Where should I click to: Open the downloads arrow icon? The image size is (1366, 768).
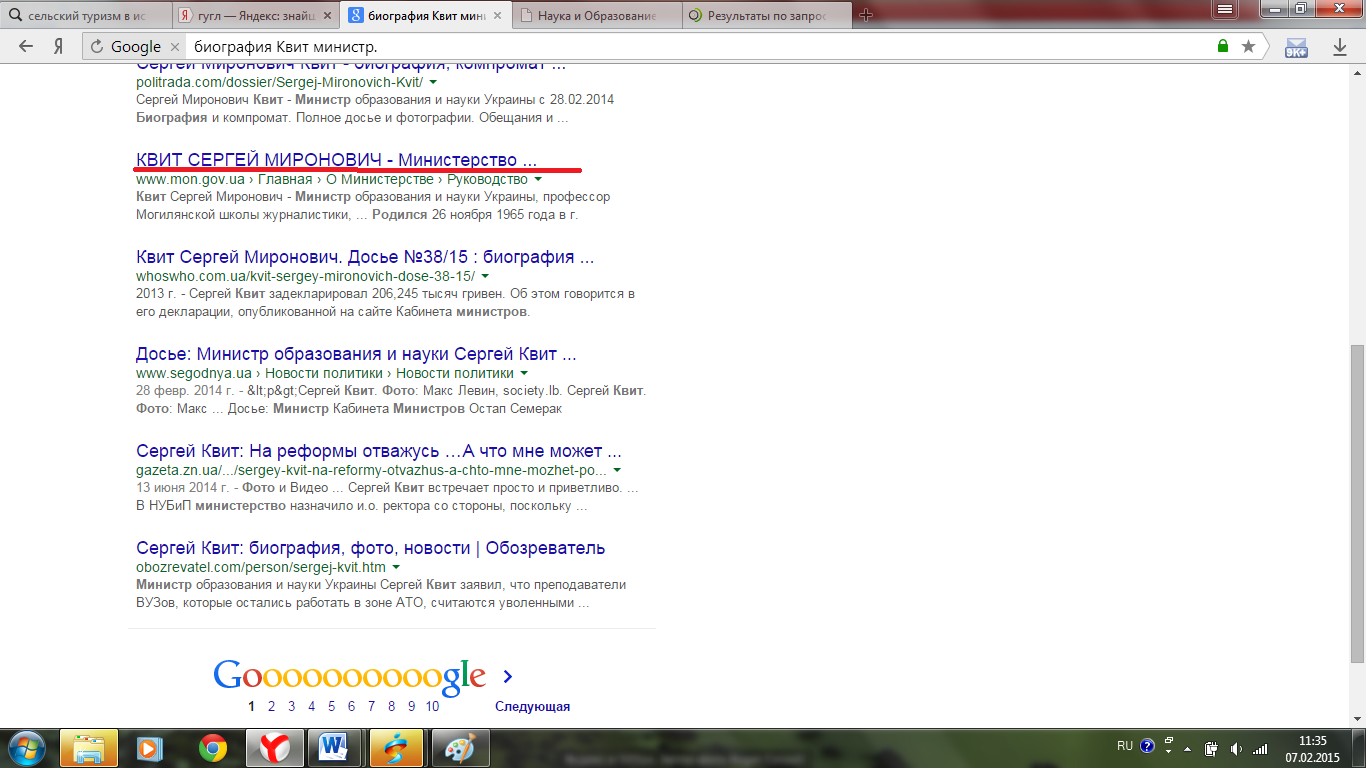tap(1340, 46)
